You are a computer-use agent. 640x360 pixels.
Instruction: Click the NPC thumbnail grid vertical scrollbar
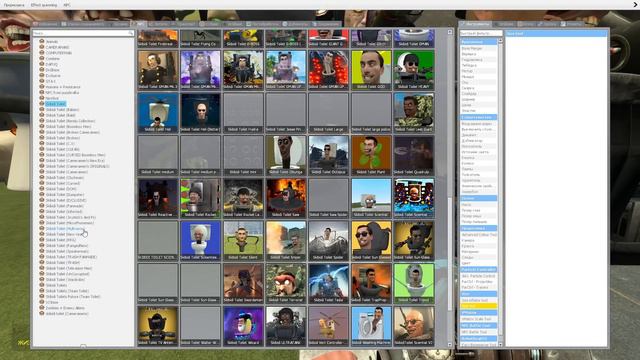450,253
